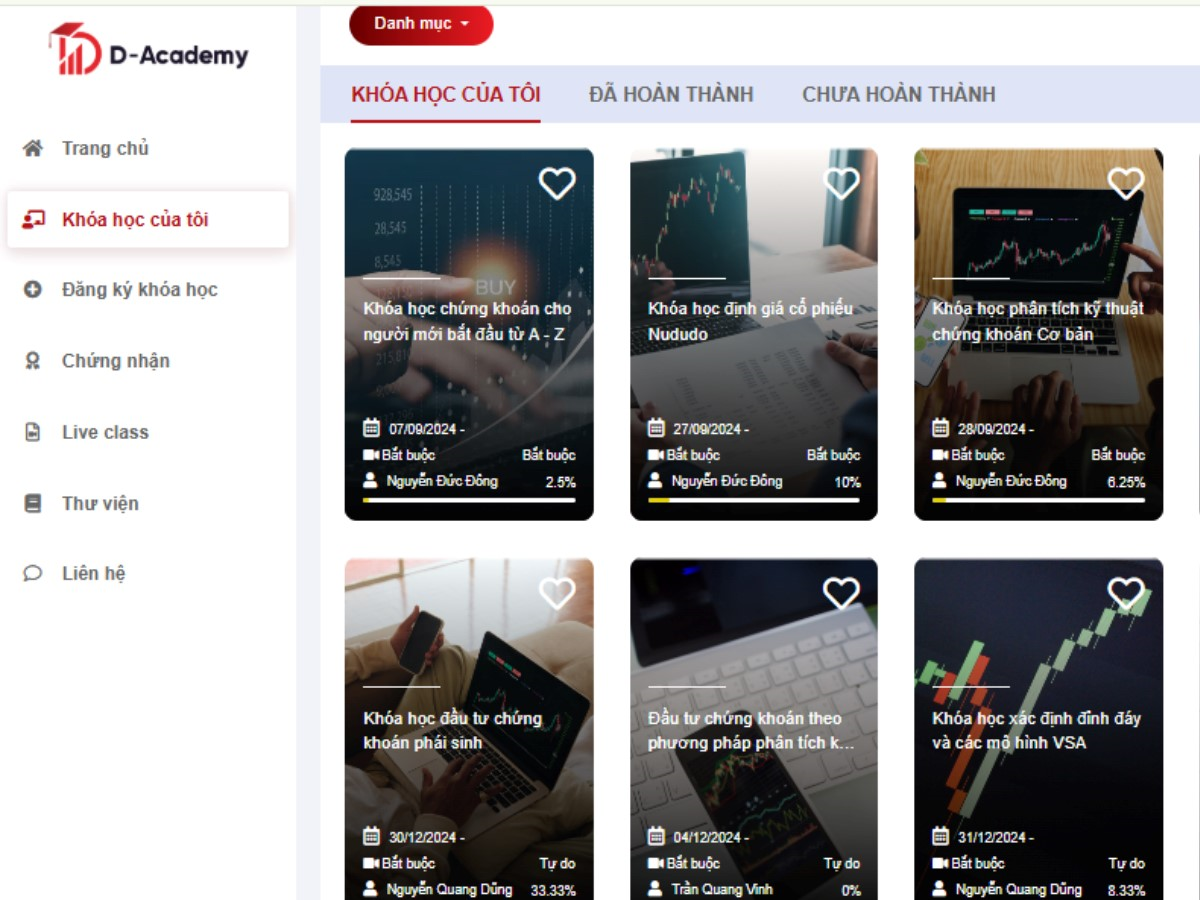Toggle heart on định giá cổ phiếu Nududo
1200x900 pixels.
(x=841, y=183)
